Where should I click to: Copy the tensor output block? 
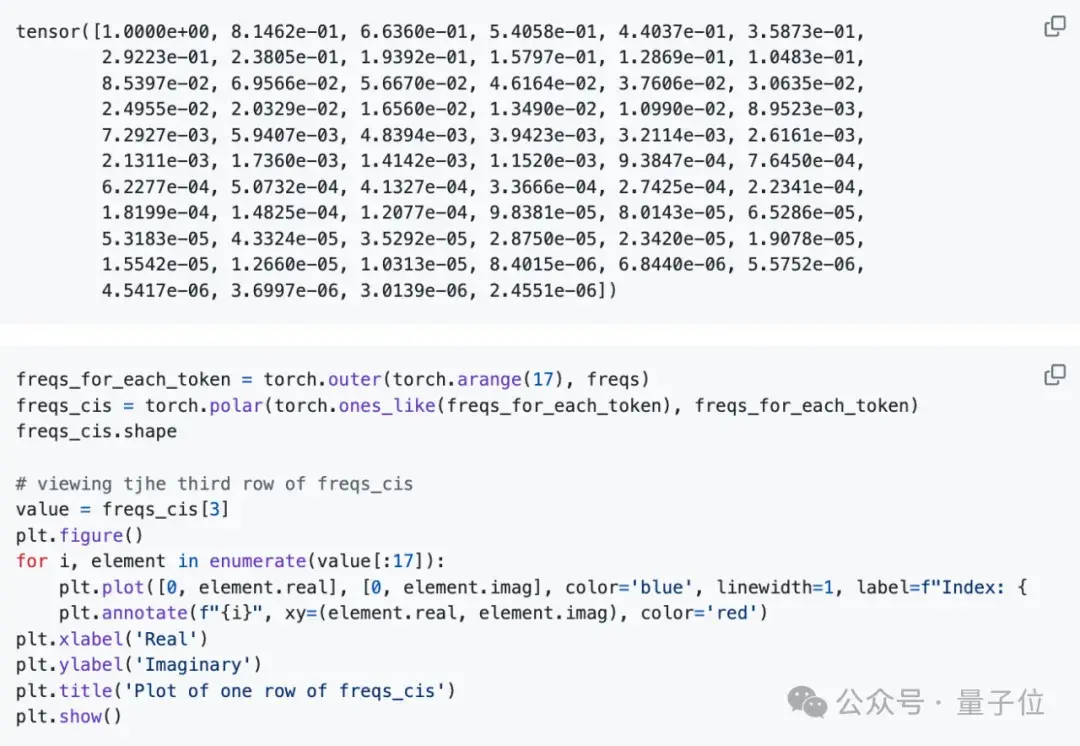click(1055, 26)
